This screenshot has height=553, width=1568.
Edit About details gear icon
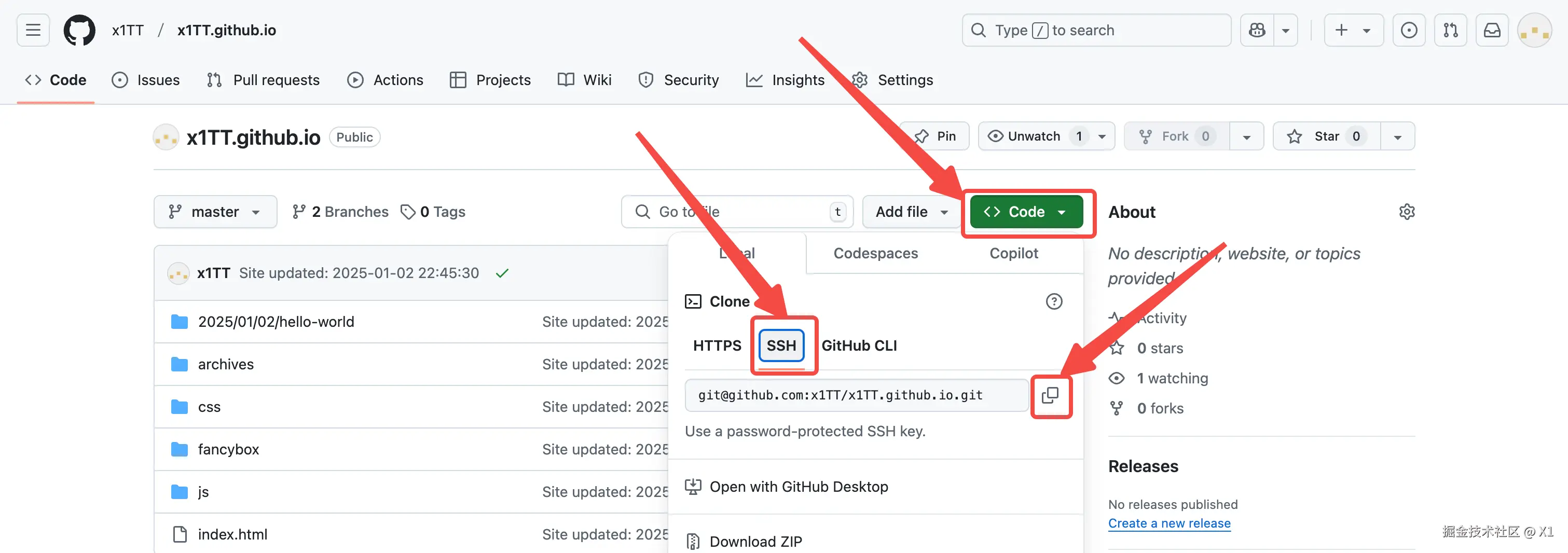(1406, 212)
